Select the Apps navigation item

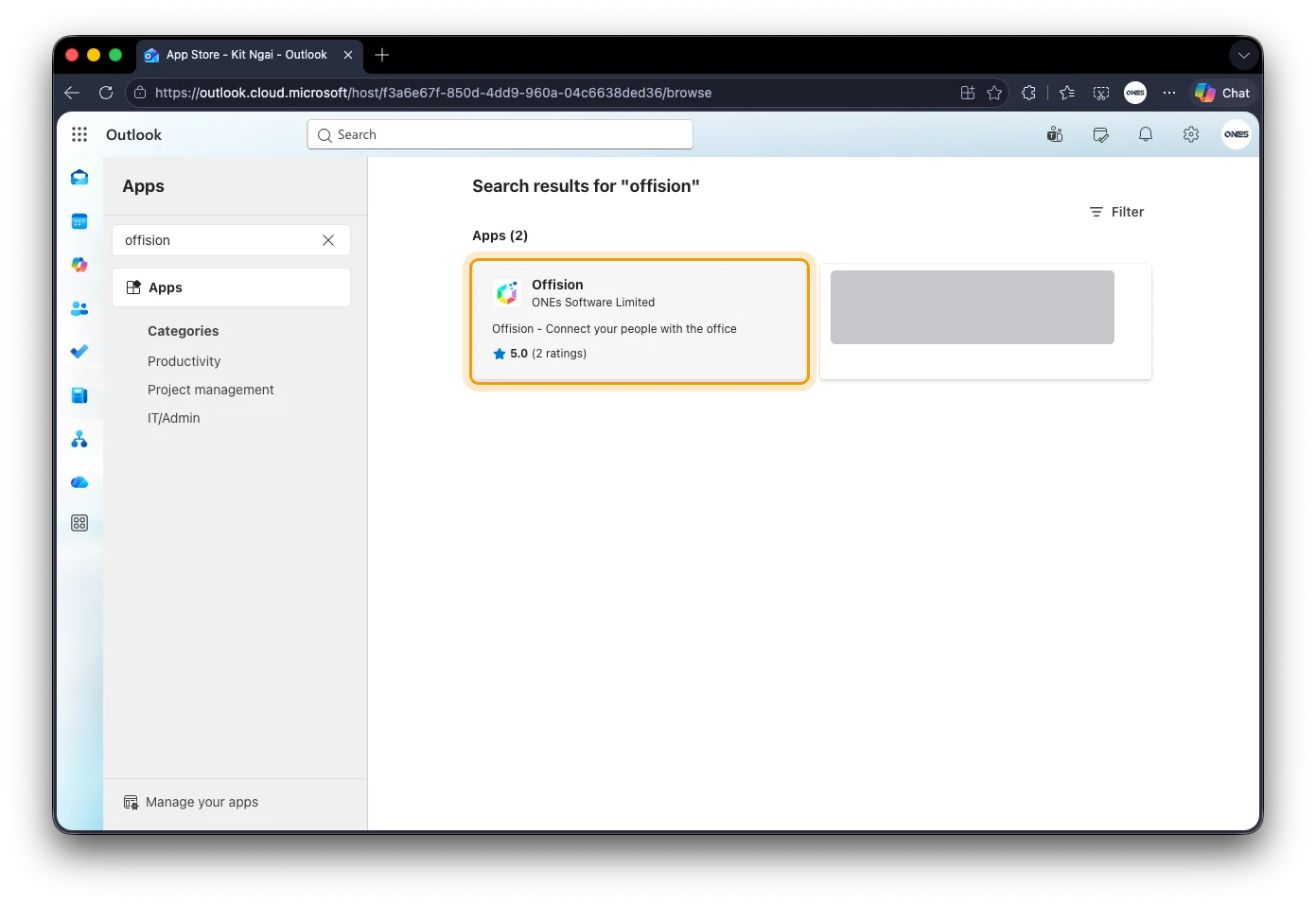(x=231, y=287)
